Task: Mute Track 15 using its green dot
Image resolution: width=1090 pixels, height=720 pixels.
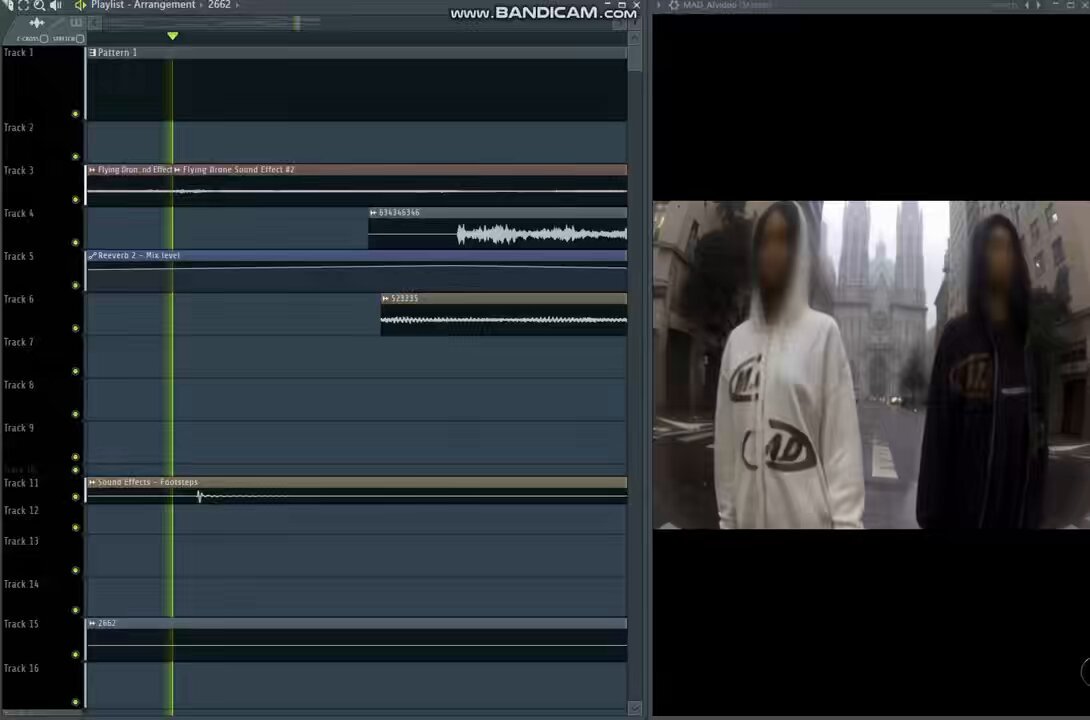Action: coord(76,655)
